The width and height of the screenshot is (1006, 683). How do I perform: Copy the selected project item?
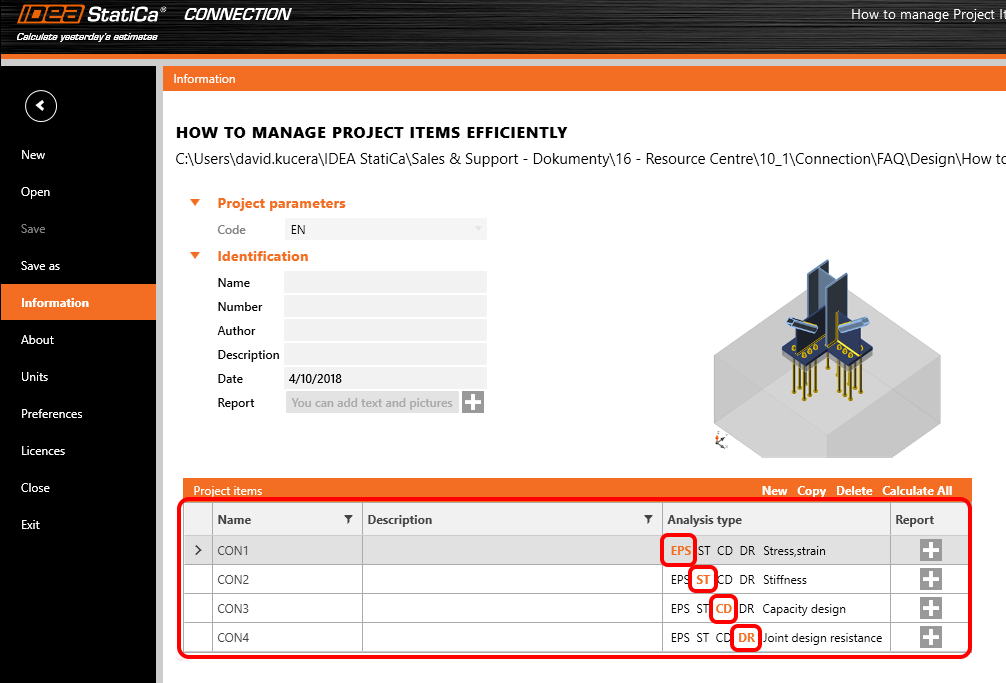[x=812, y=491]
